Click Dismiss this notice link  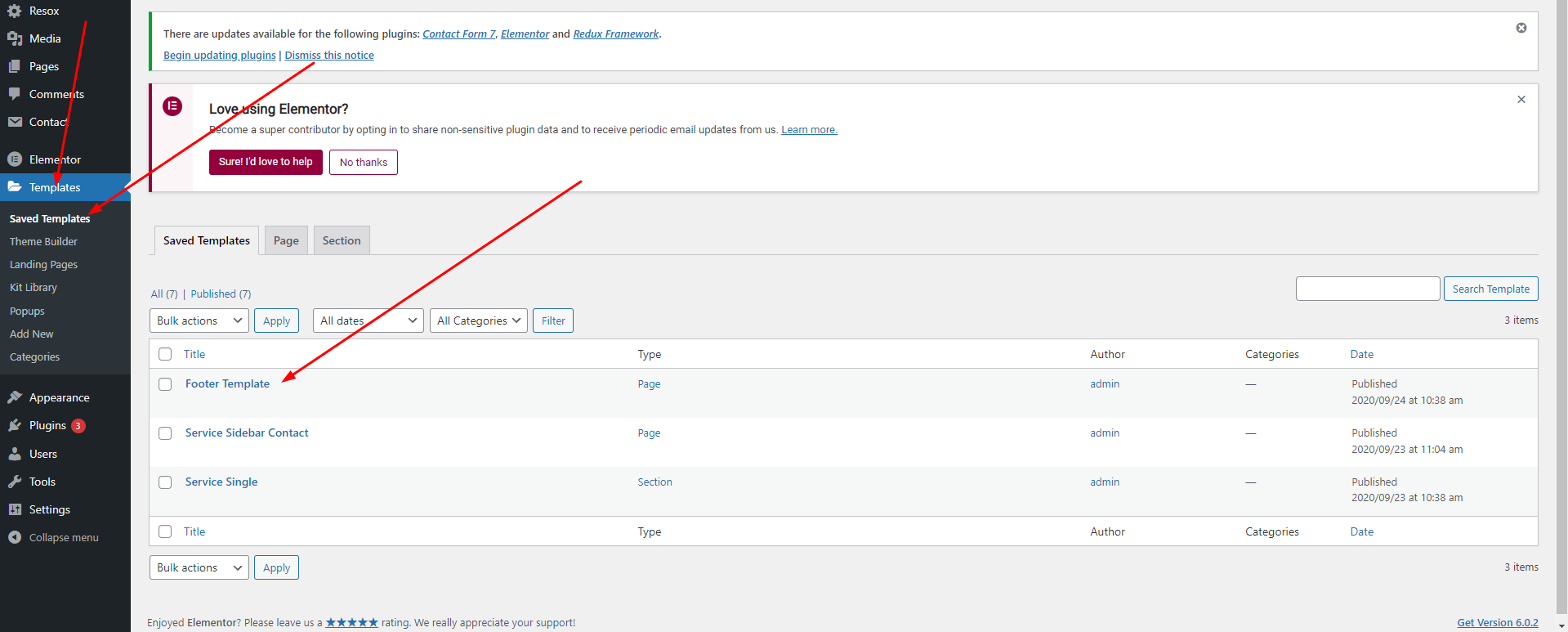[329, 55]
